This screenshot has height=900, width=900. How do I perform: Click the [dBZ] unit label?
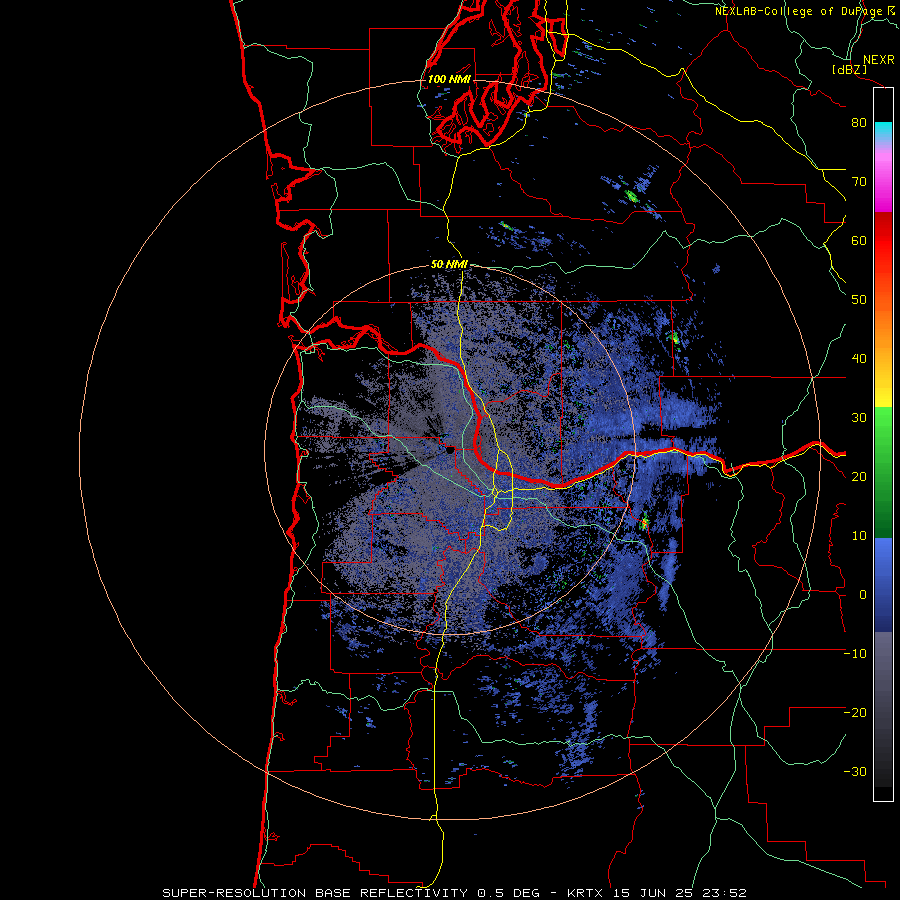tap(849, 70)
